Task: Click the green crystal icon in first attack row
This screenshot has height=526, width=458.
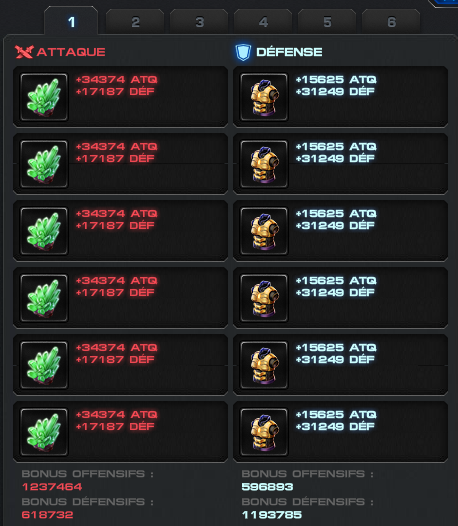Action: point(44,97)
